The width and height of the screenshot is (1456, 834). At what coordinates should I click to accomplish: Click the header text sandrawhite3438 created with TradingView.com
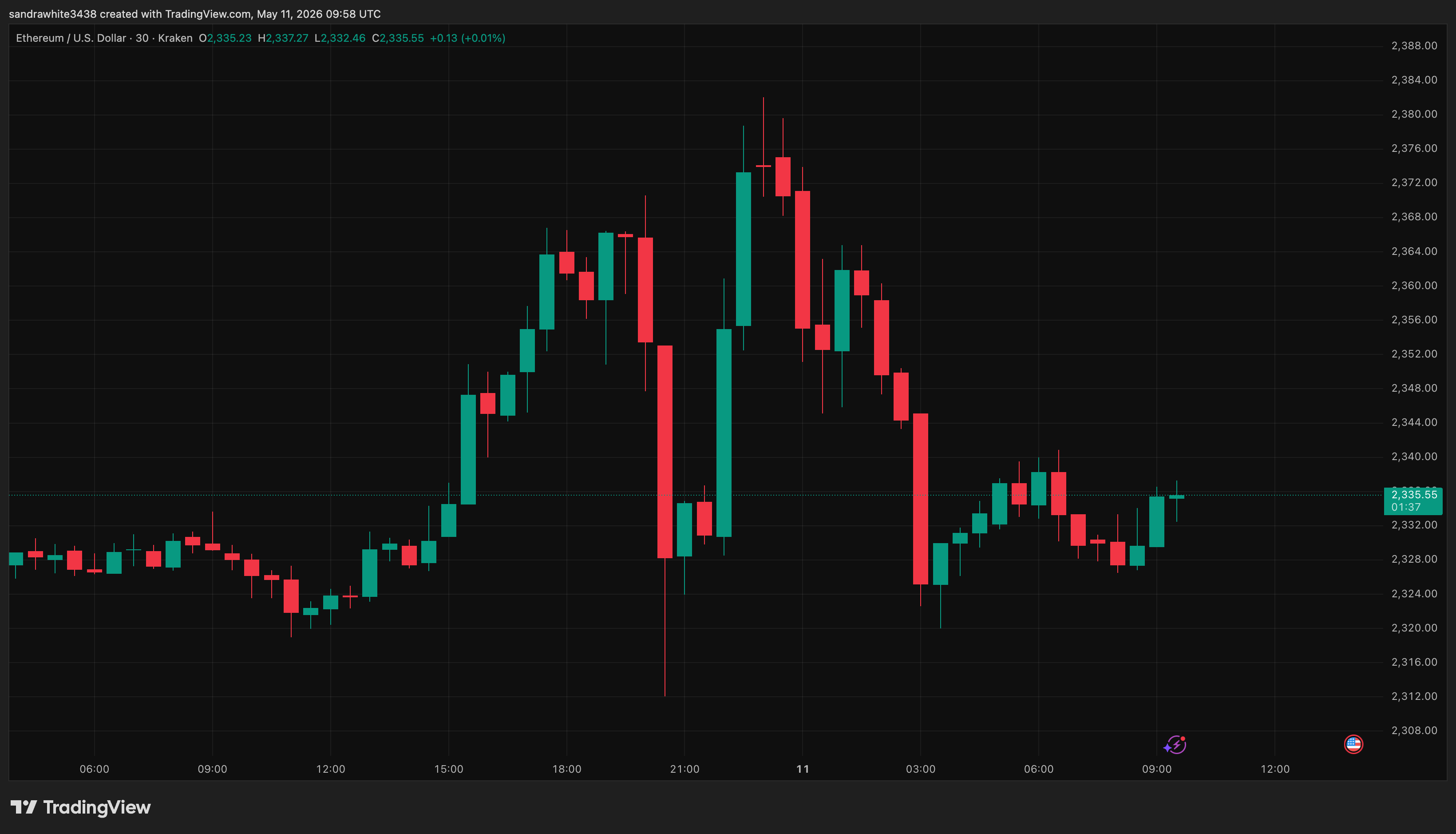(x=130, y=14)
